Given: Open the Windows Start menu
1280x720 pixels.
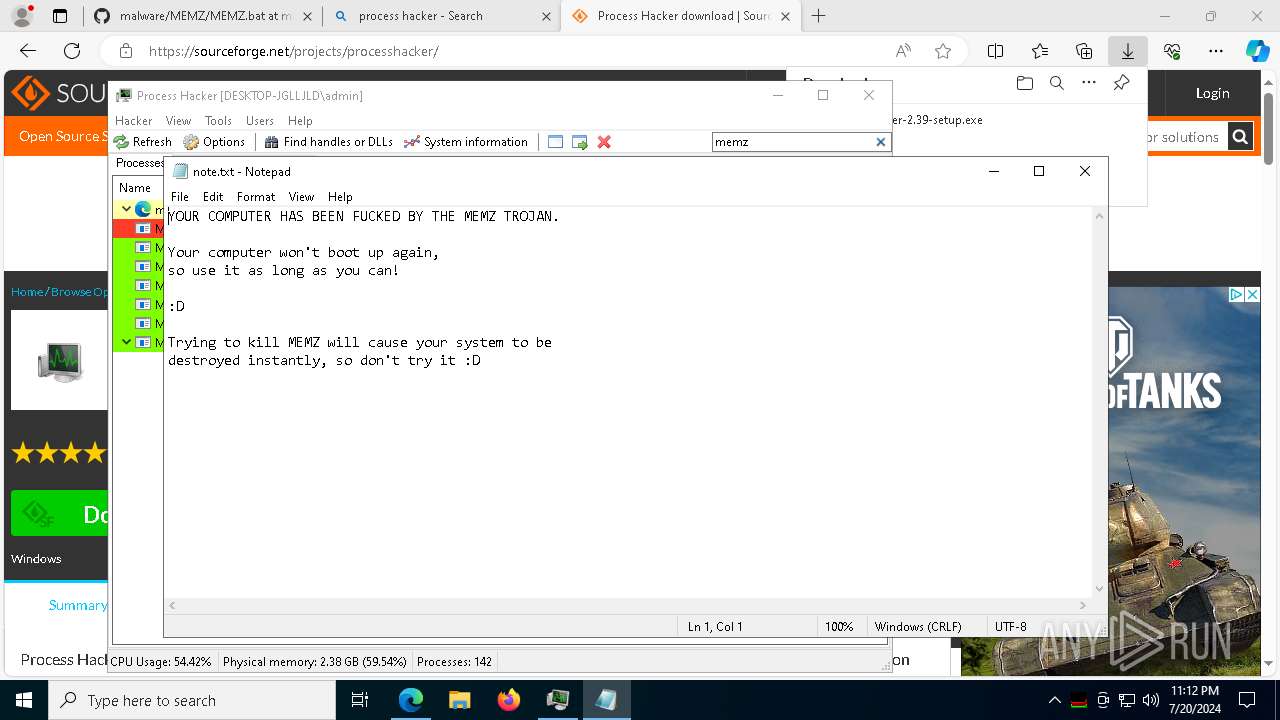Looking at the screenshot, I should pos(24,700).
